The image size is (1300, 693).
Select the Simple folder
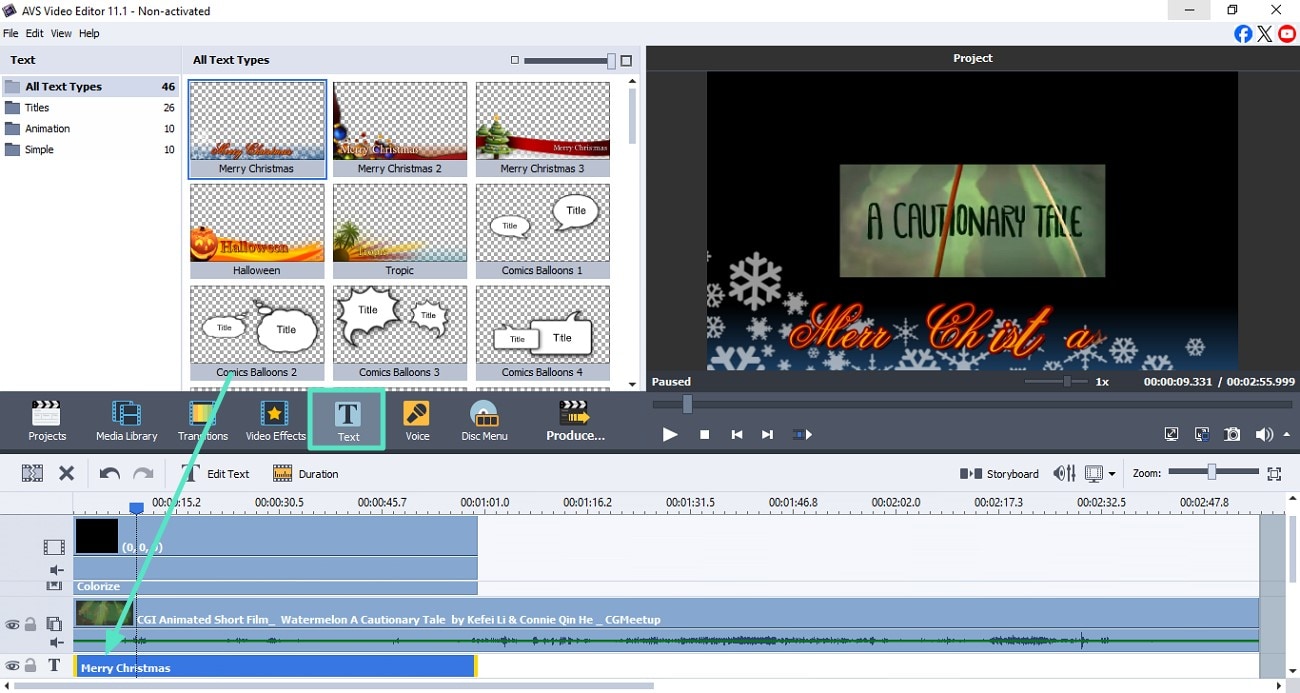[90, 149]
